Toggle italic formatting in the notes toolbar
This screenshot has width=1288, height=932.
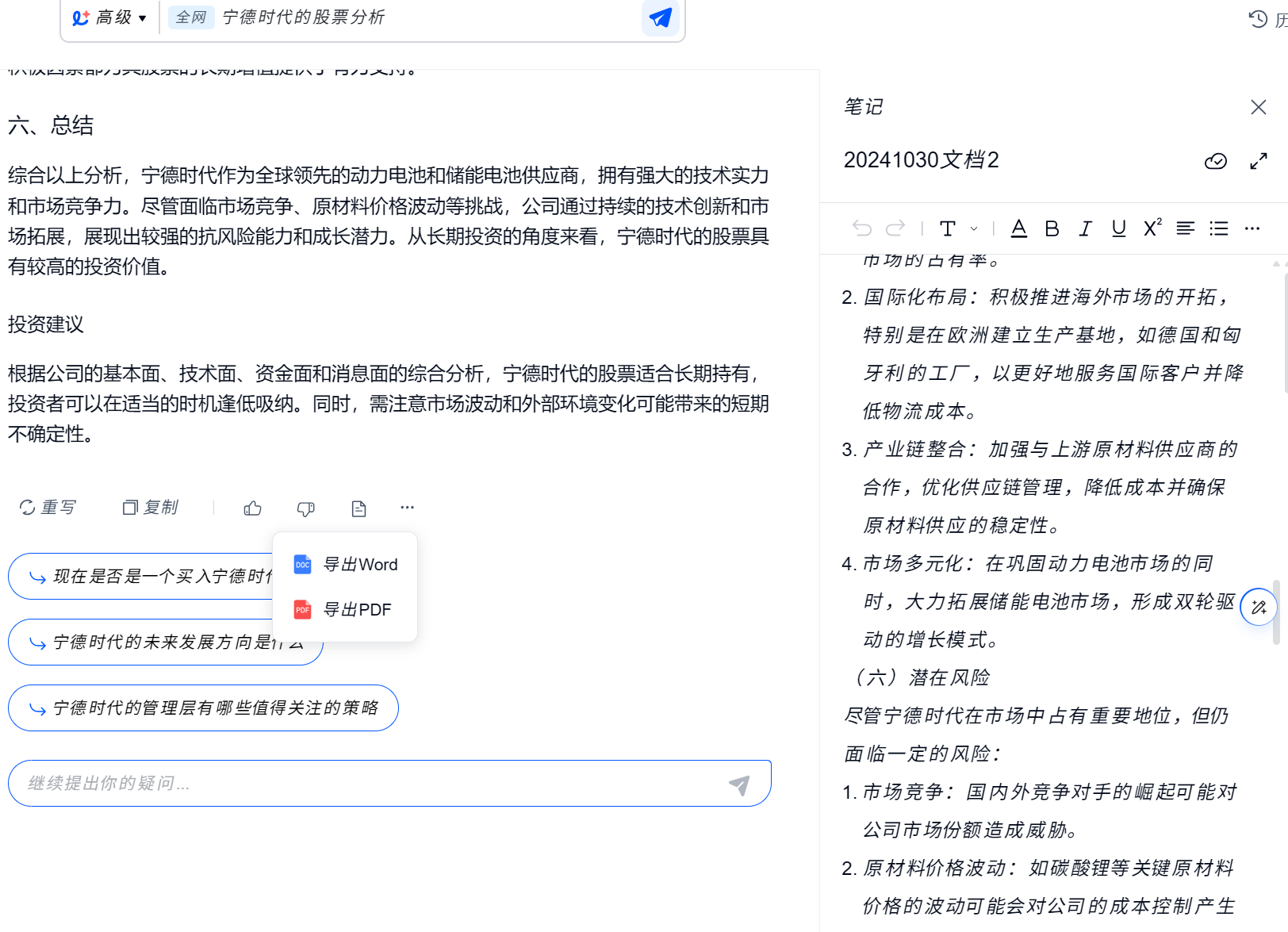coord(1086,228)
